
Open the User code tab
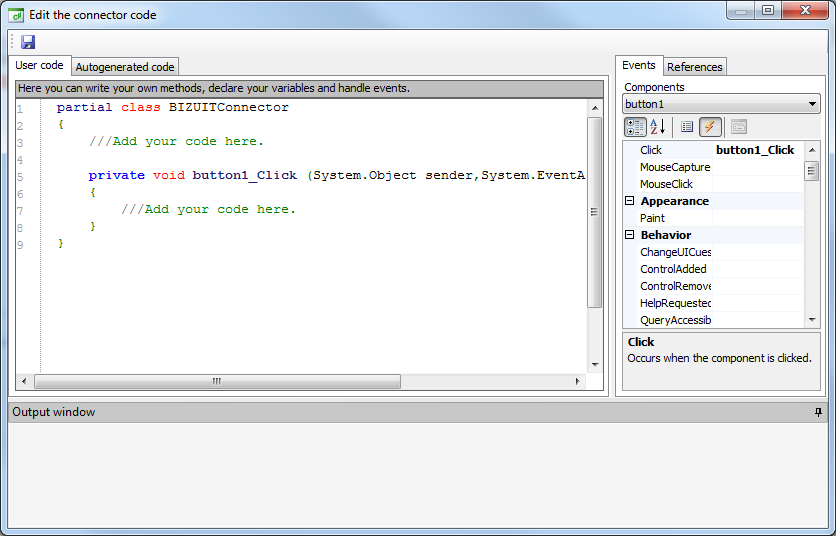tap(39, 66)
